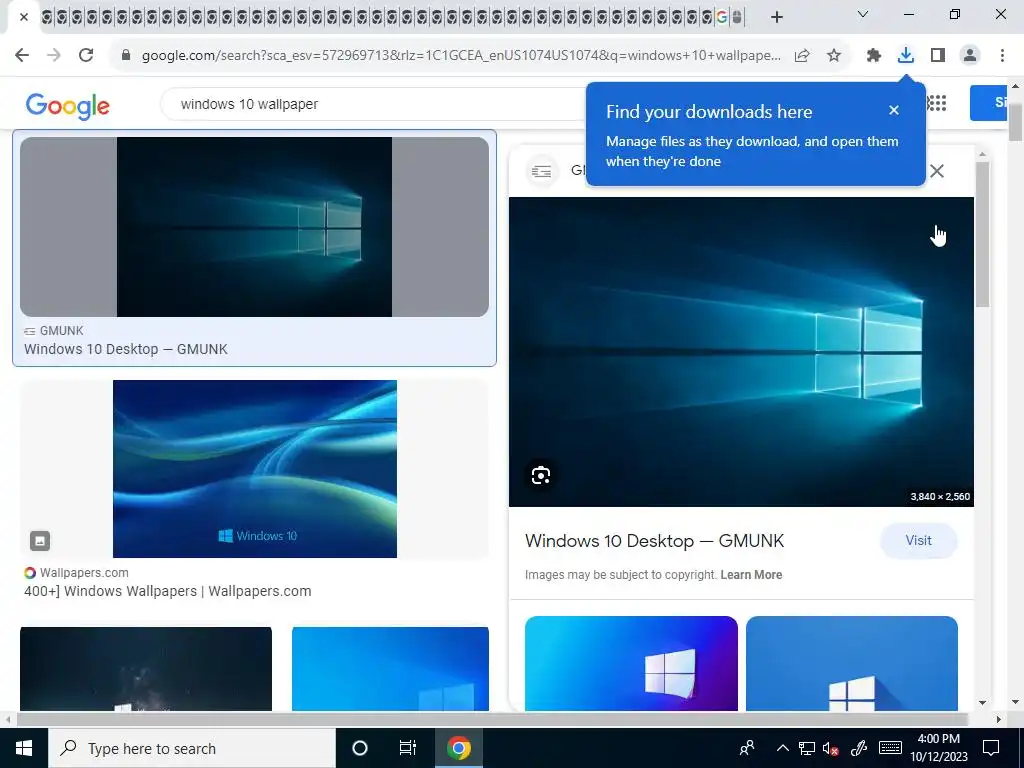Image resolution: width=1024 pixels, height=768 pixels.
Task: Open network status tray icon
Action: coord(807,748)
